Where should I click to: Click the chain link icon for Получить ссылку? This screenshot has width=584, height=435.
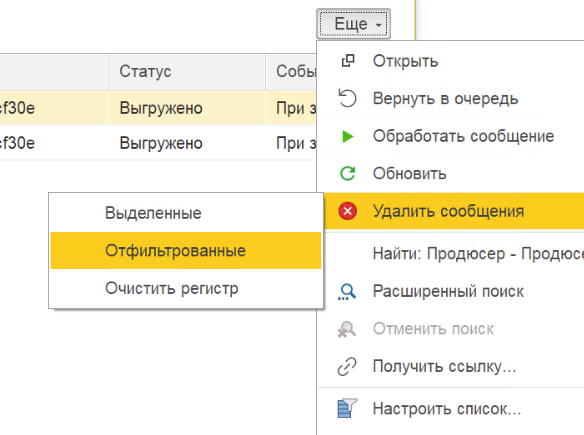pyautogui.click(x=347, y=366)
